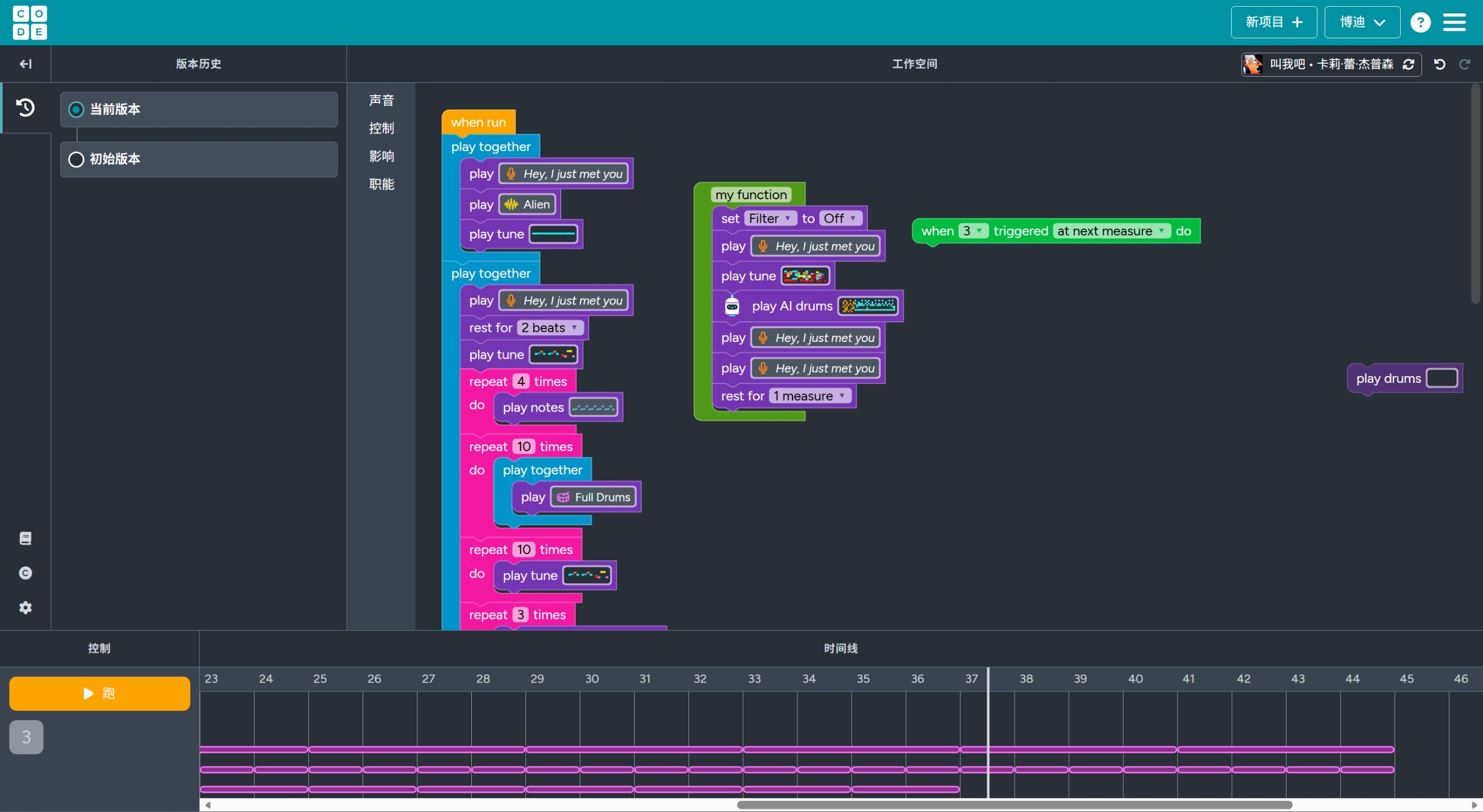Toggle the trigger 3 button
The height and width of the screenshot is (812, 1483).
[26, 736]
